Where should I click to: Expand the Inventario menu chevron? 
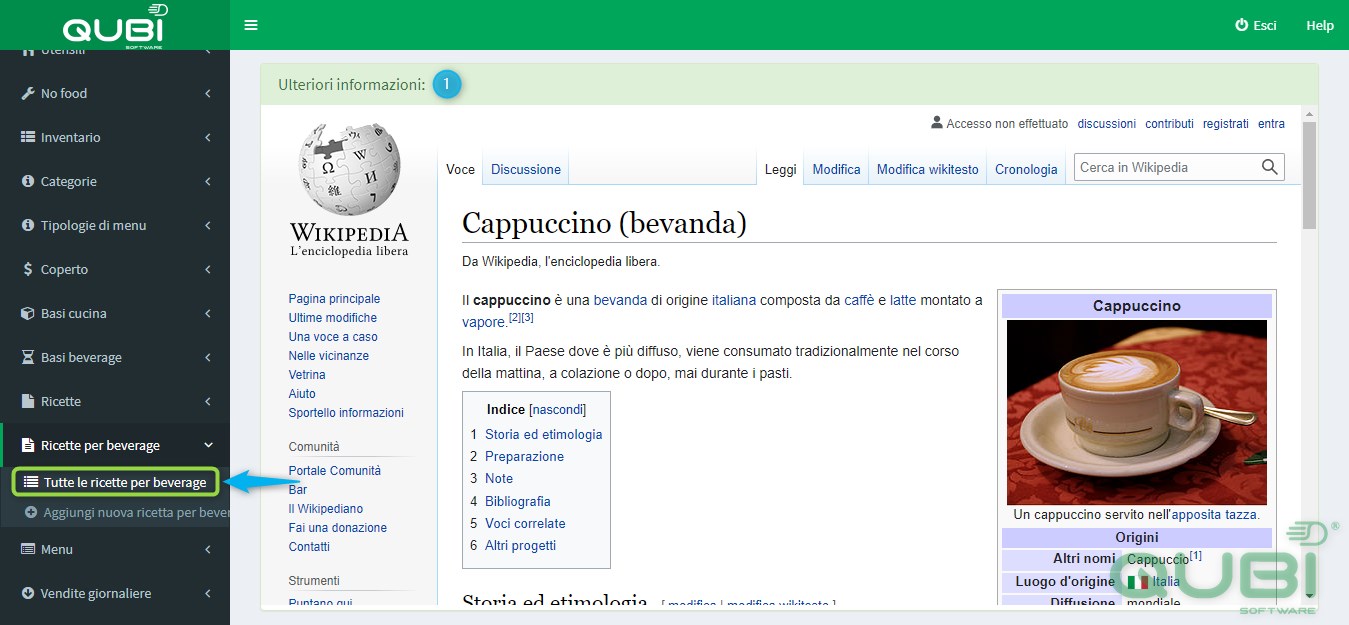click(208, 137)
